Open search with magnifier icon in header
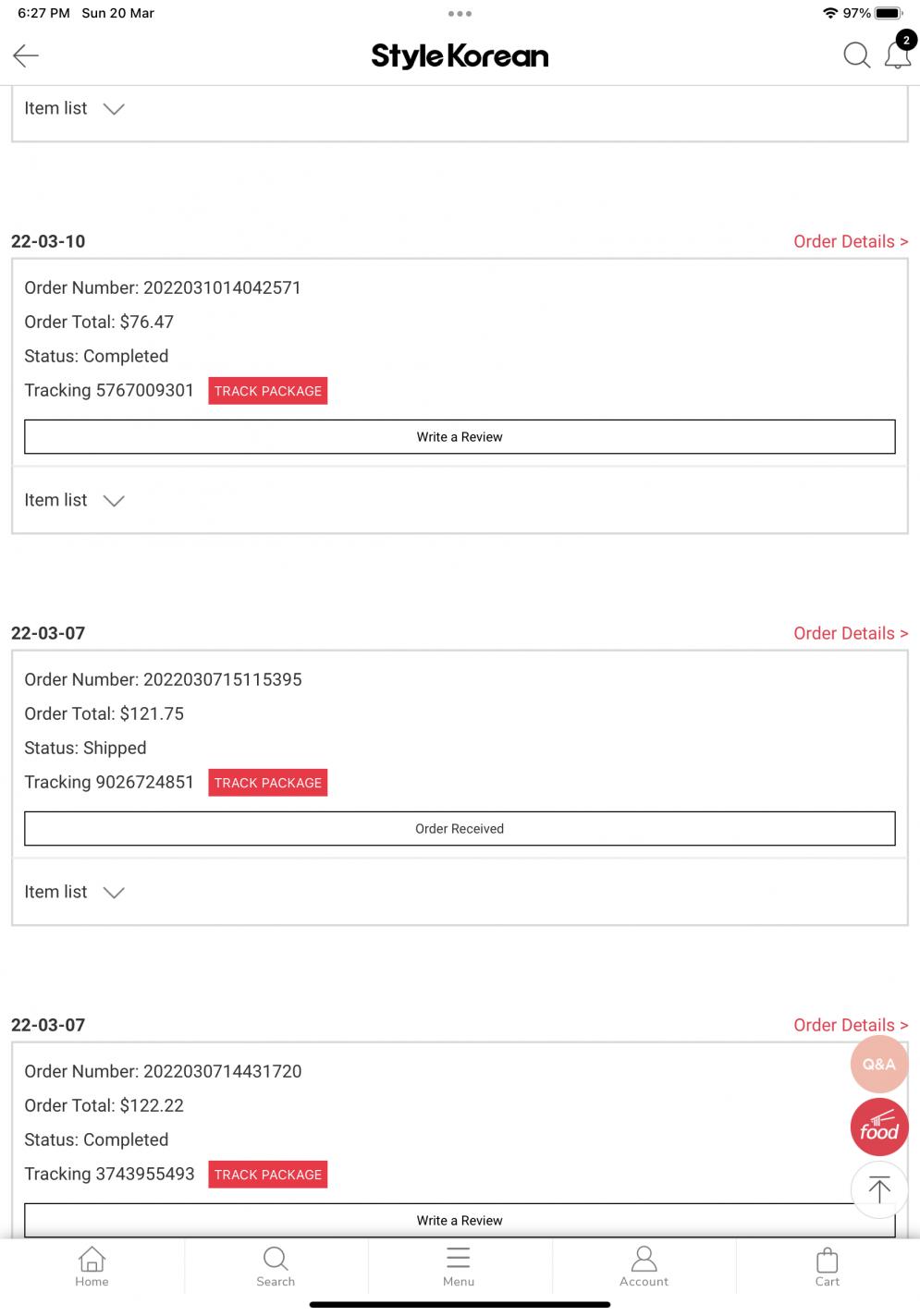 856,55
